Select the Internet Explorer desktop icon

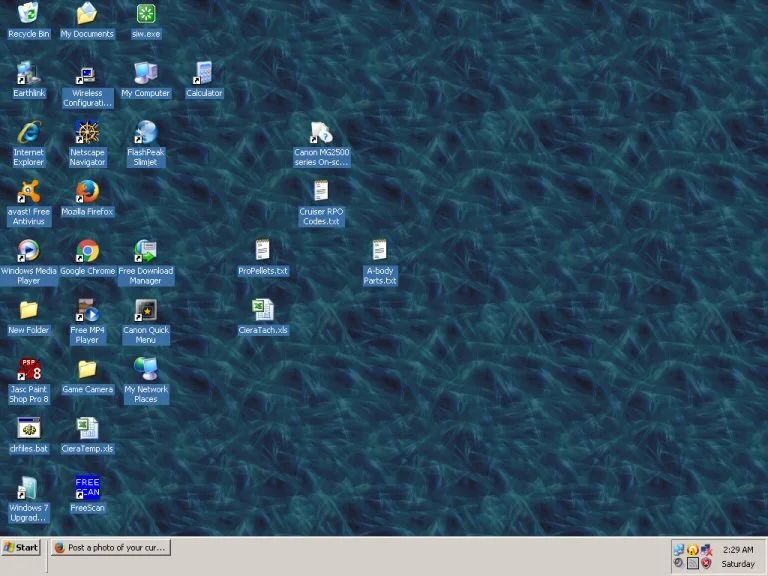pyautogui.click(x=28, y=132)
